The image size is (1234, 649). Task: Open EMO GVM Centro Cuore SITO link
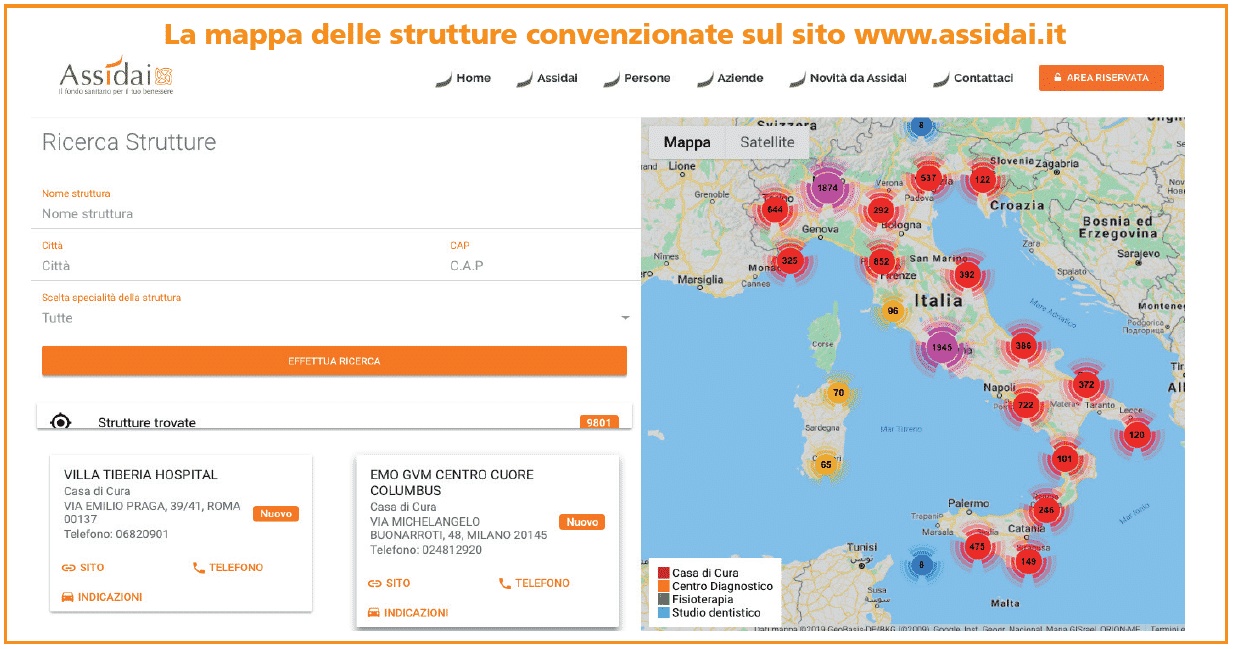click(x=389, y=583)
